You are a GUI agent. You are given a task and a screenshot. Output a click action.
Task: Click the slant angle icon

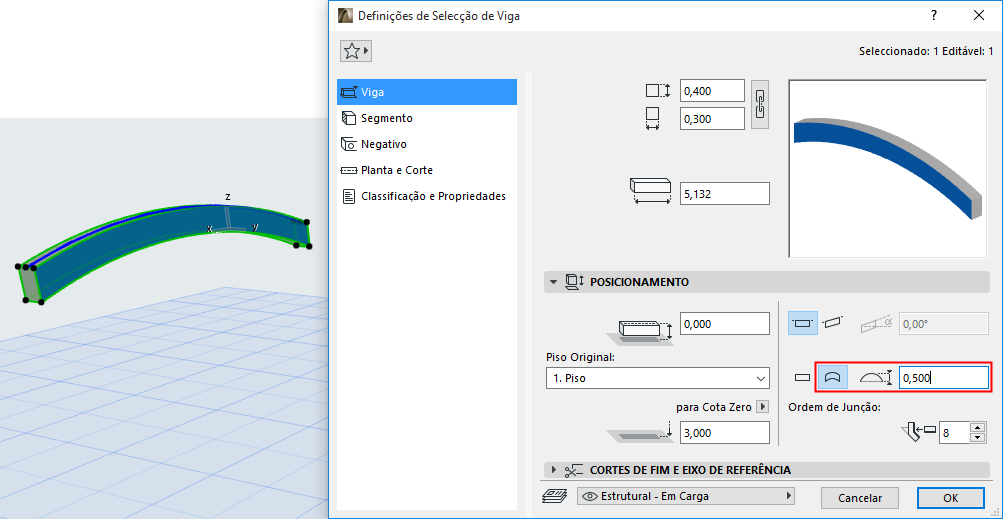pyautogui.click(x=876, y=324)
